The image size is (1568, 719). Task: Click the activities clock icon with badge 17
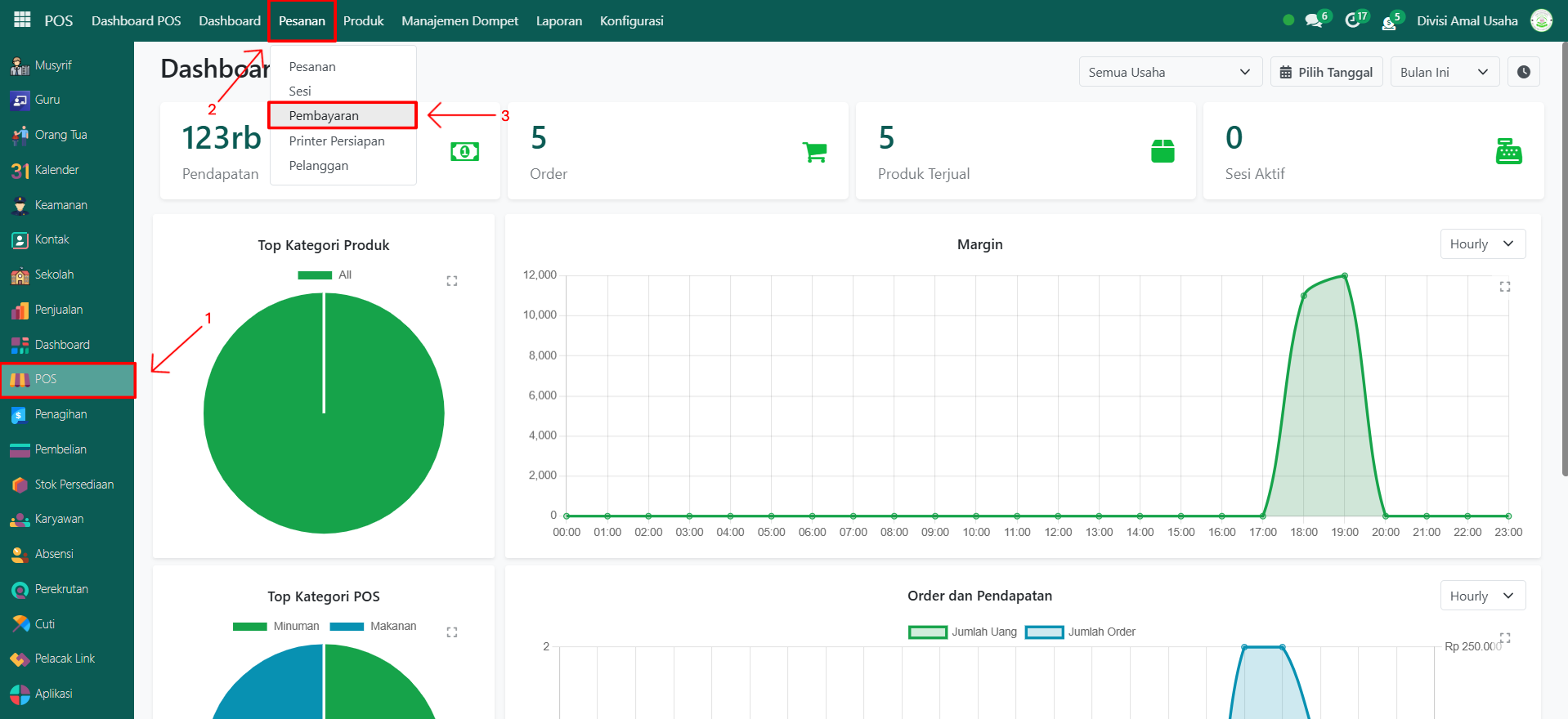coord(1353,20)
